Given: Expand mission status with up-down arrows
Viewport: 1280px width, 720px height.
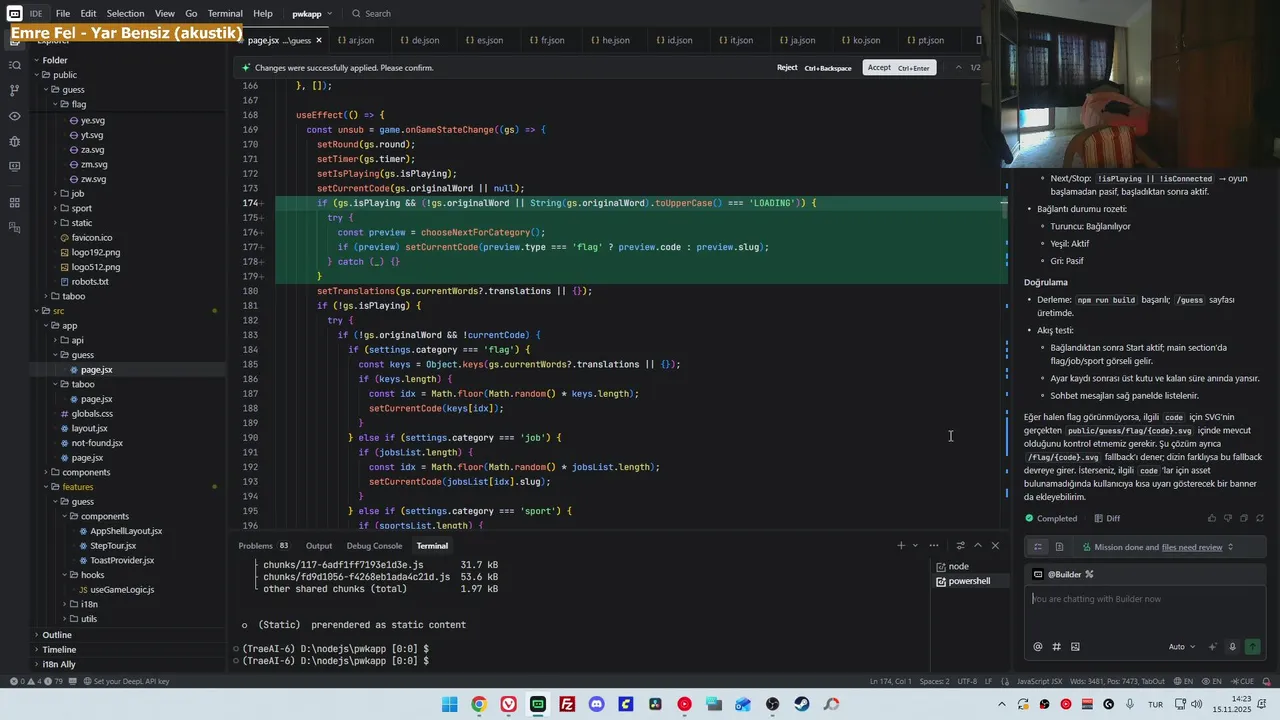Looking at the screenshot, I should (1230, 547).
